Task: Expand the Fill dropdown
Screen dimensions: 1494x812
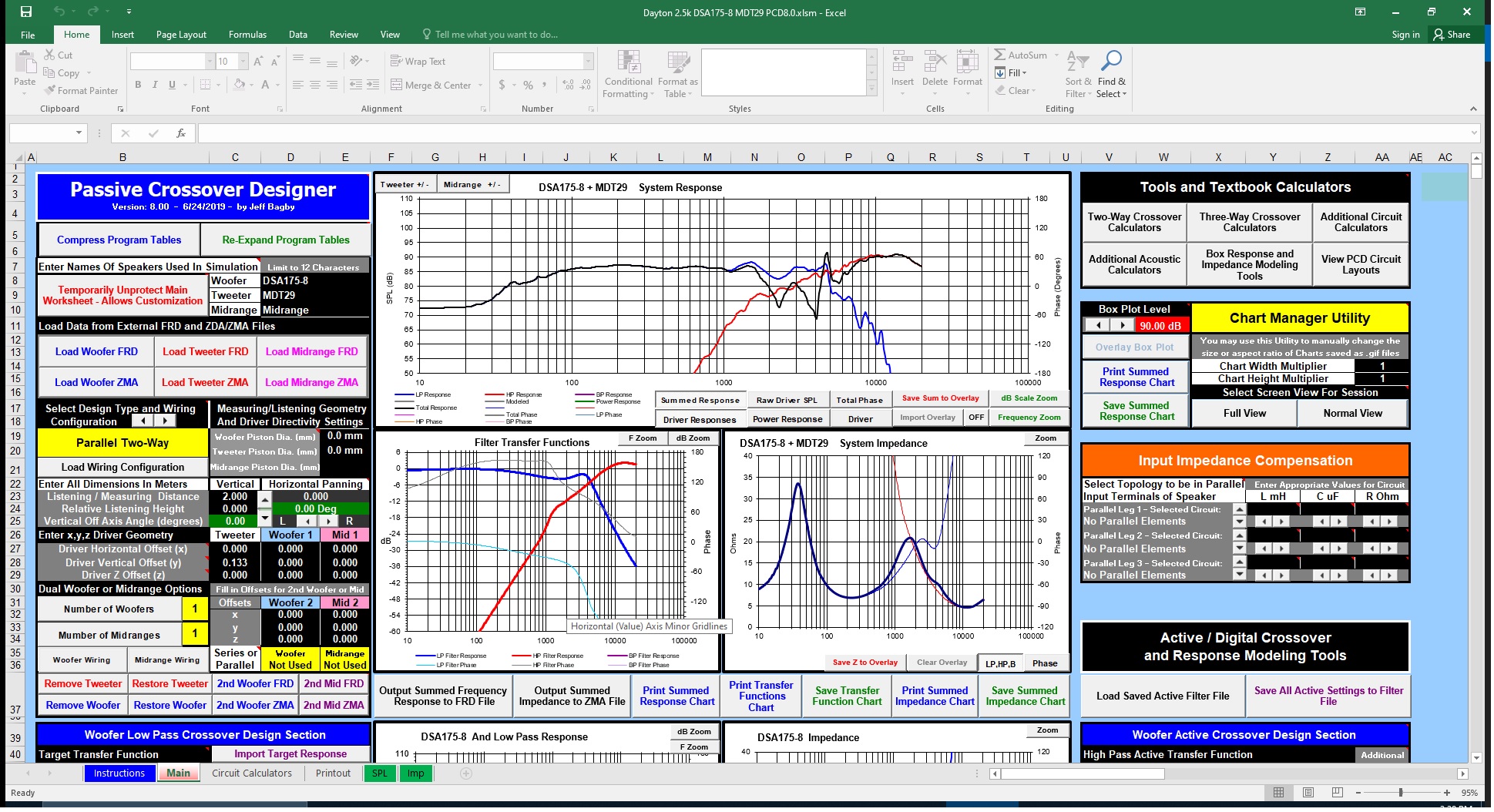Action: pos(1024,73)
